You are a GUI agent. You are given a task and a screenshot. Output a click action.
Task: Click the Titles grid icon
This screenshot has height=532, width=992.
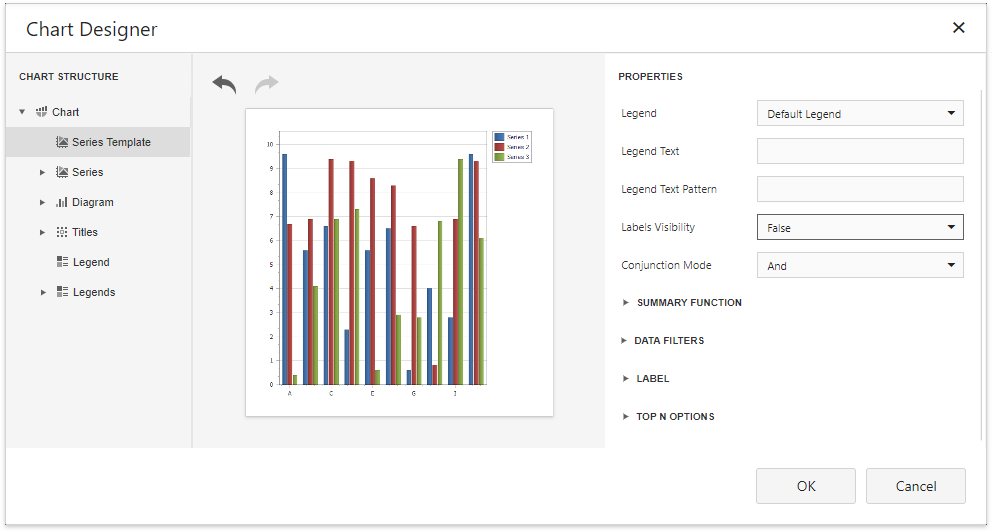(62, 232)
